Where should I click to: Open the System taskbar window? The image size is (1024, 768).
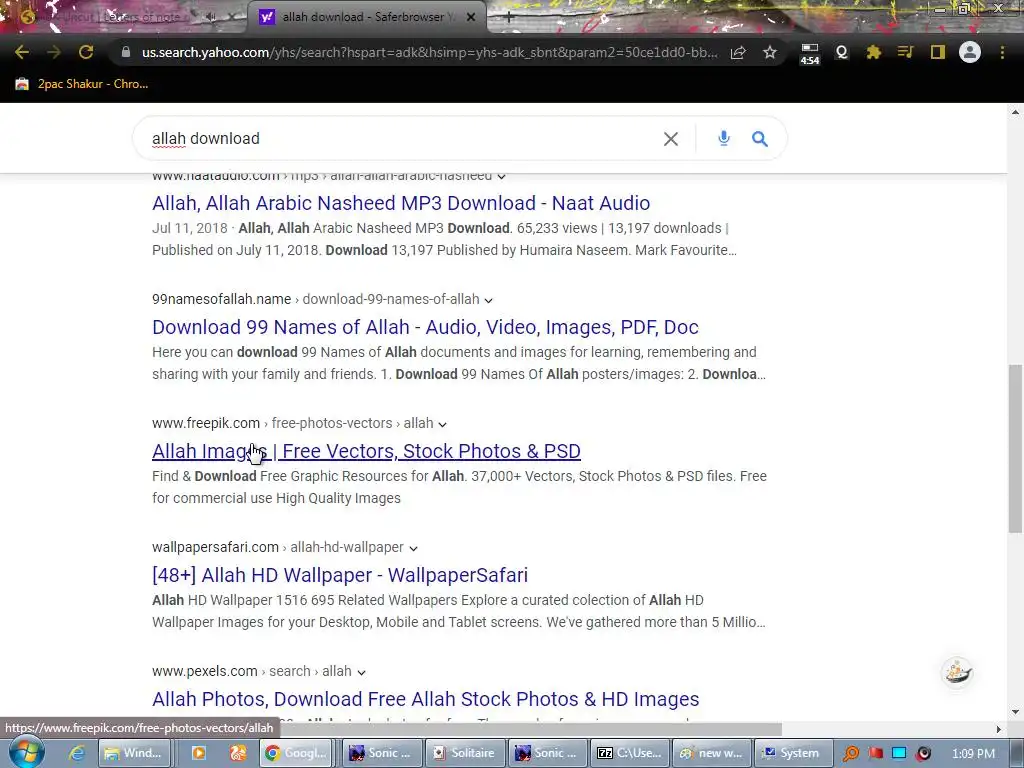pos(793,753)
